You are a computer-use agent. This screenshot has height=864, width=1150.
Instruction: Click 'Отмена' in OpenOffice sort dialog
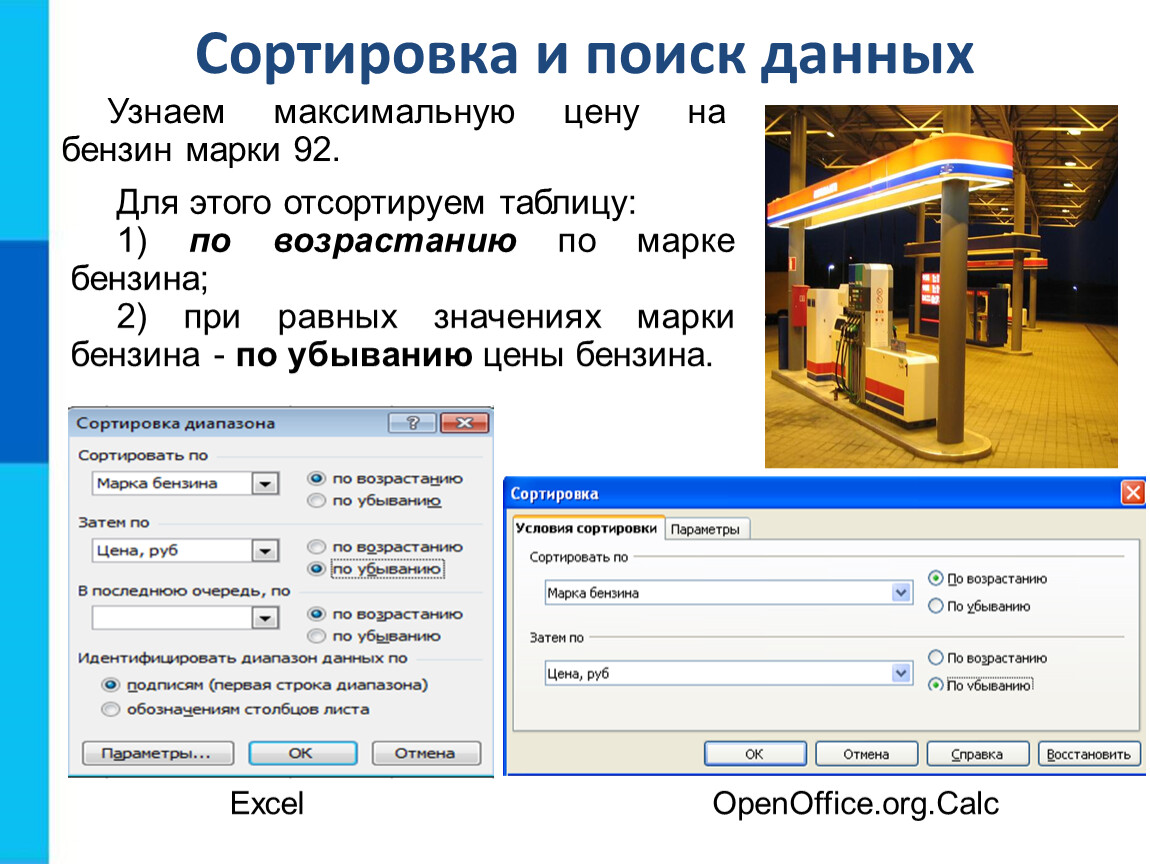pos(866,754)
